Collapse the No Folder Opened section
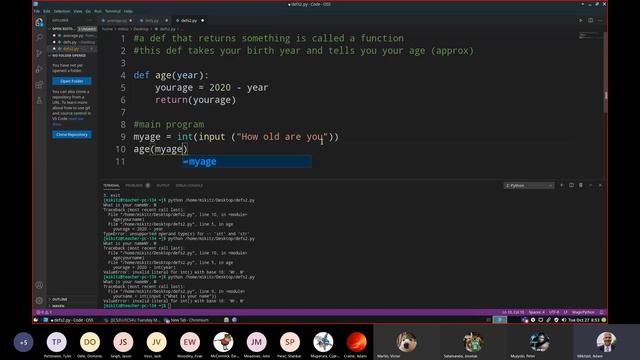This screenshot has height=360, width=640. point(68,56)
